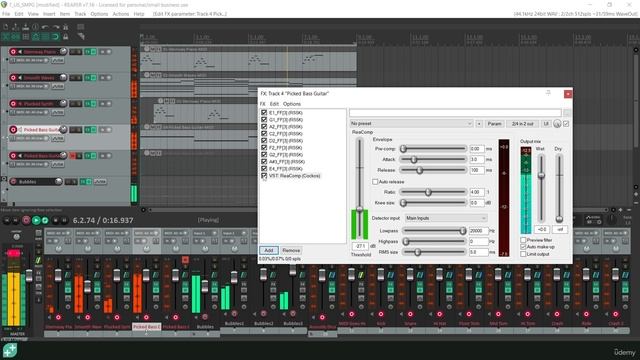Arm the Smooth Waves track record button

[x=13, y=78]
